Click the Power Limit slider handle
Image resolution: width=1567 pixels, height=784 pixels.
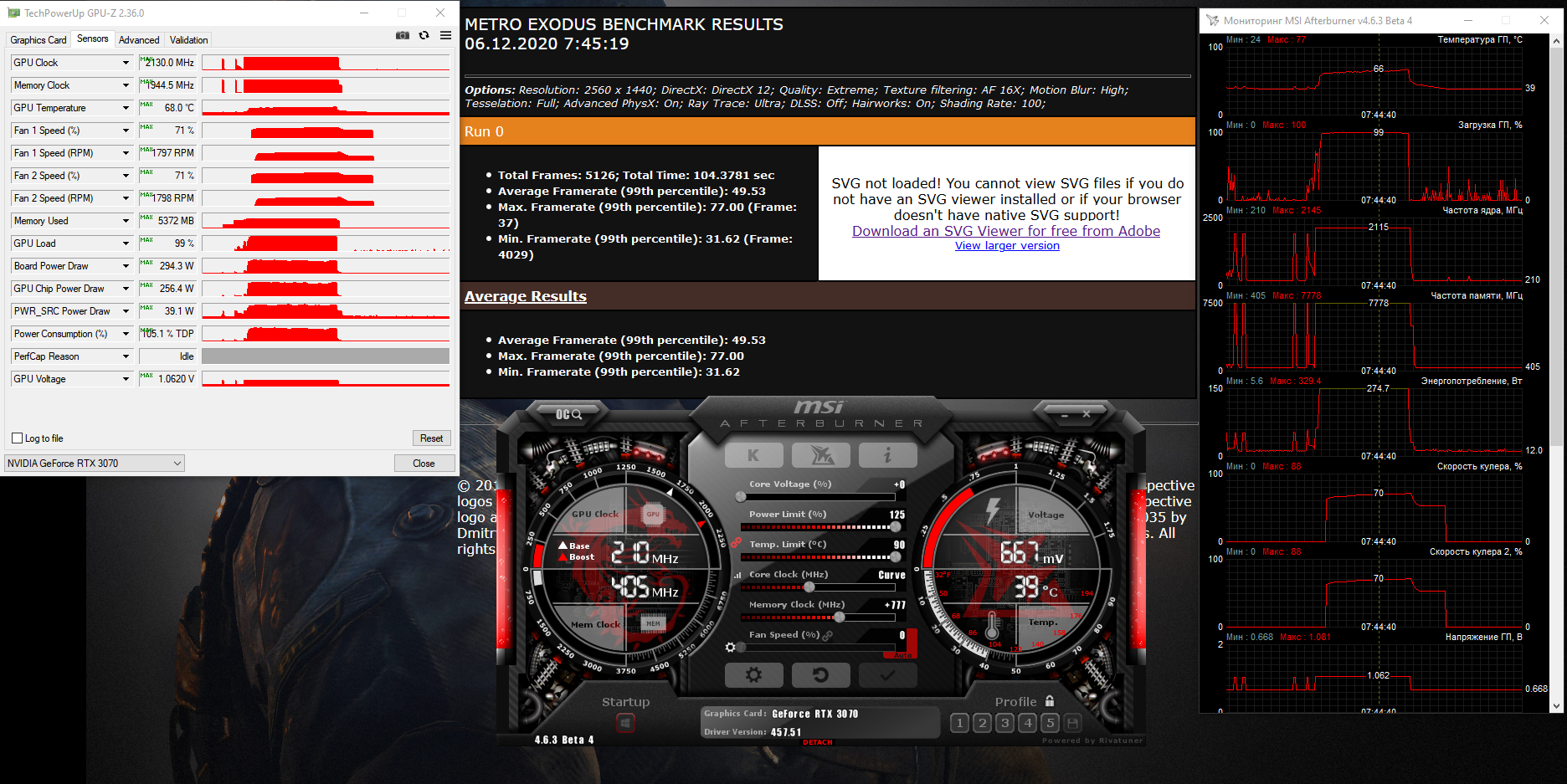tap(896, 527)
